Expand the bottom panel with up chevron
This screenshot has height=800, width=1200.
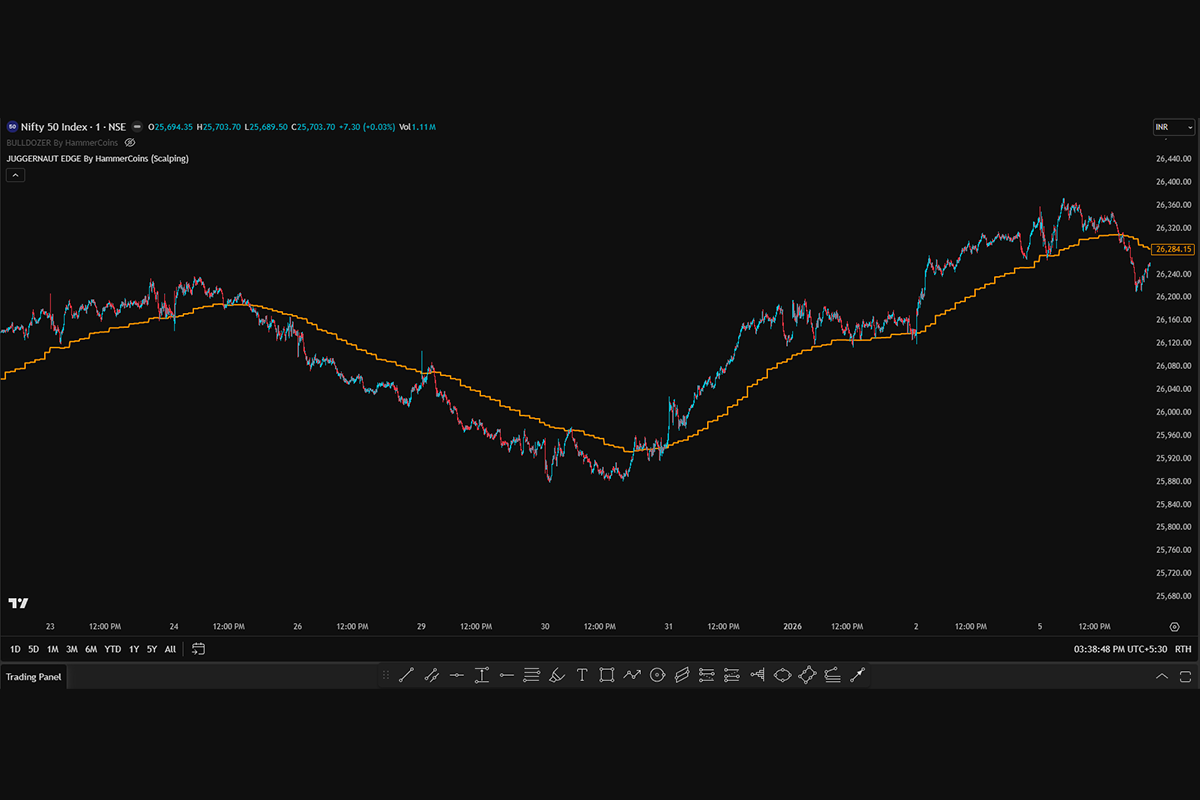(x=1162, y=676)
